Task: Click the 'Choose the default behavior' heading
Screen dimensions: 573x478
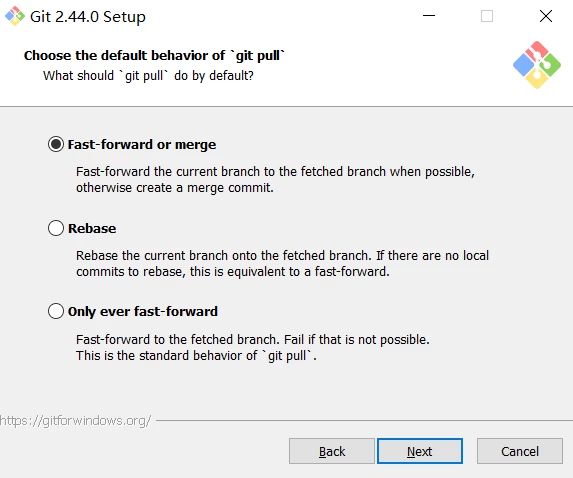Action: [154, 56]
